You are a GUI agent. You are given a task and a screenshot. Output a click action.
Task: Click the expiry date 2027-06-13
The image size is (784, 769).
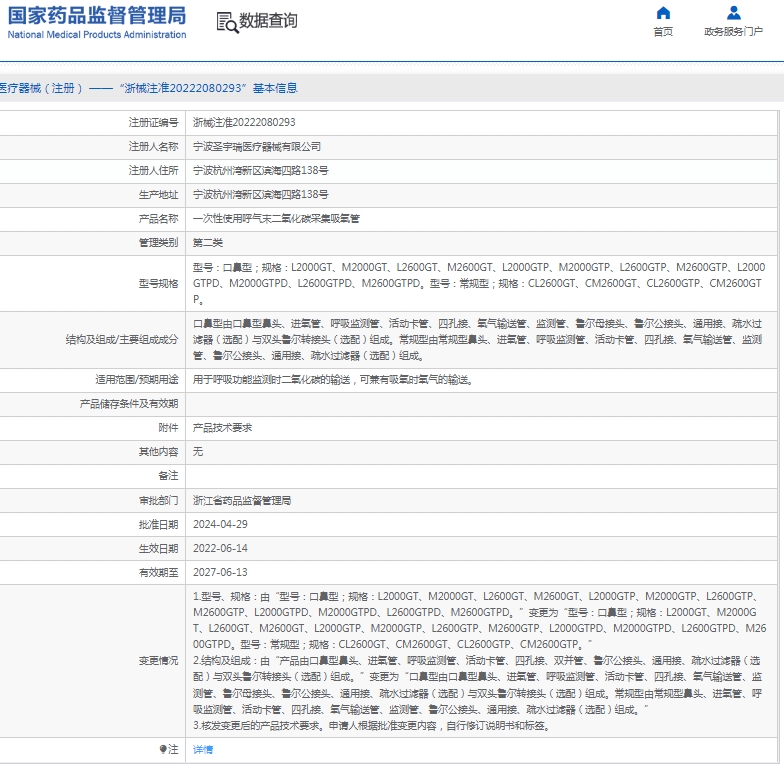tap(220, 572)
